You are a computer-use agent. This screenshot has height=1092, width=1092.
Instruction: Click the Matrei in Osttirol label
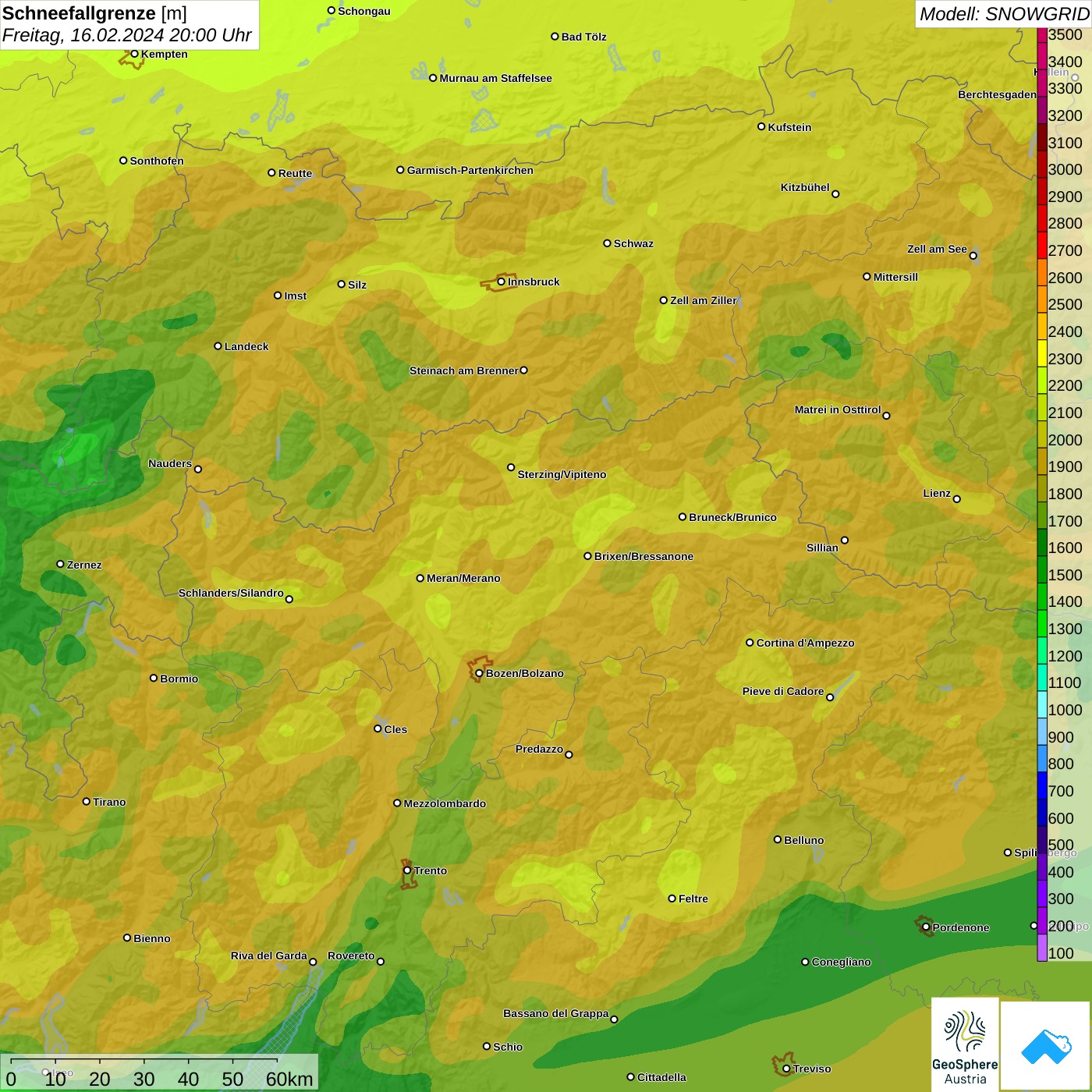(838, 409)
